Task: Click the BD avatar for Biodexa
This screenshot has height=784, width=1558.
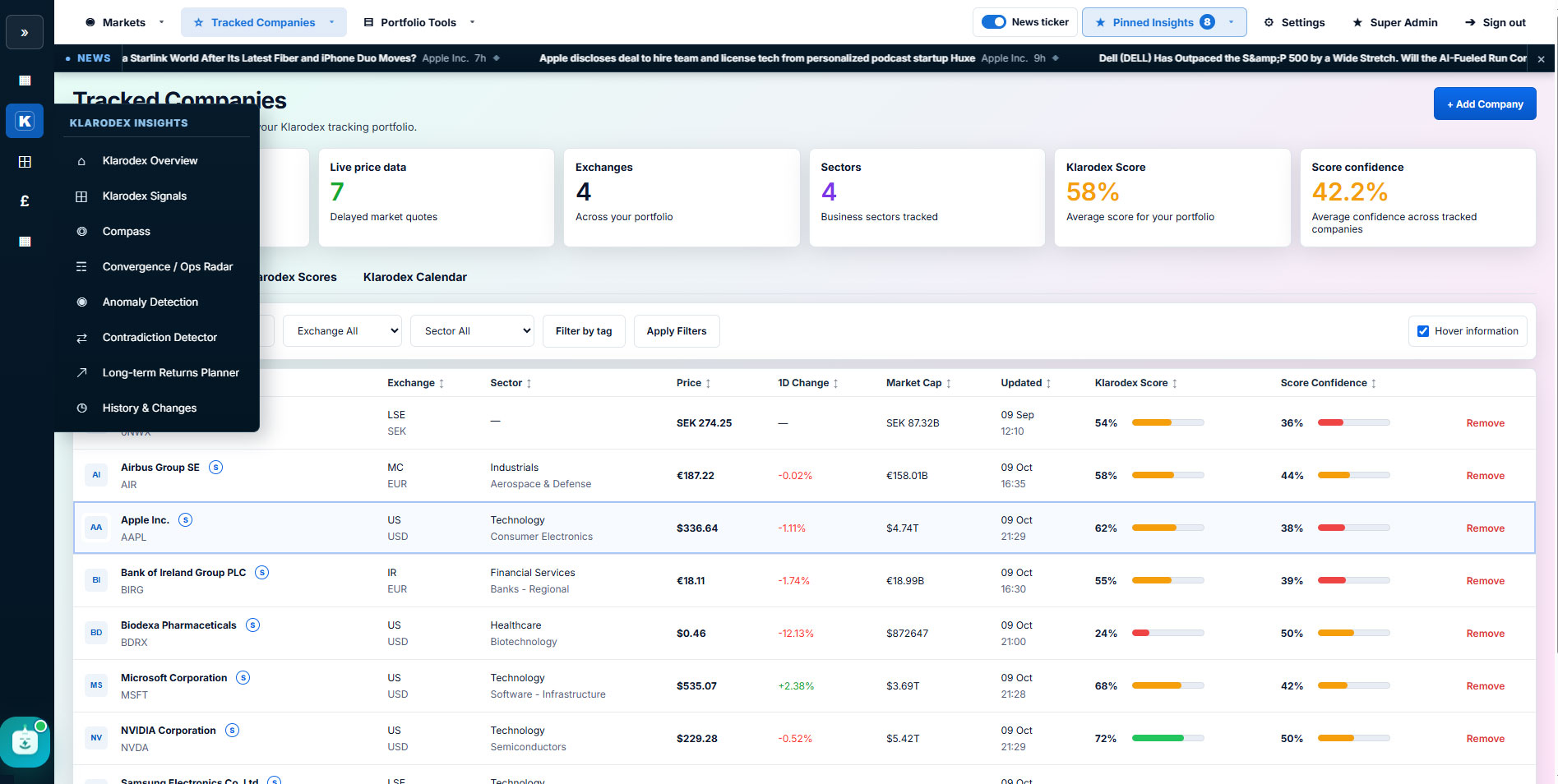Action: (x=96, y=633)
